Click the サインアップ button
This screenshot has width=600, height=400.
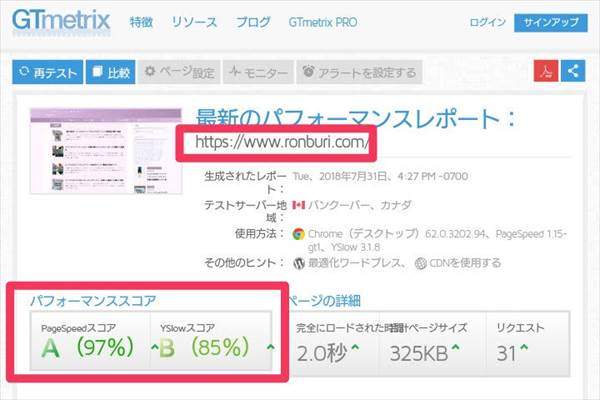pos(551,23)
